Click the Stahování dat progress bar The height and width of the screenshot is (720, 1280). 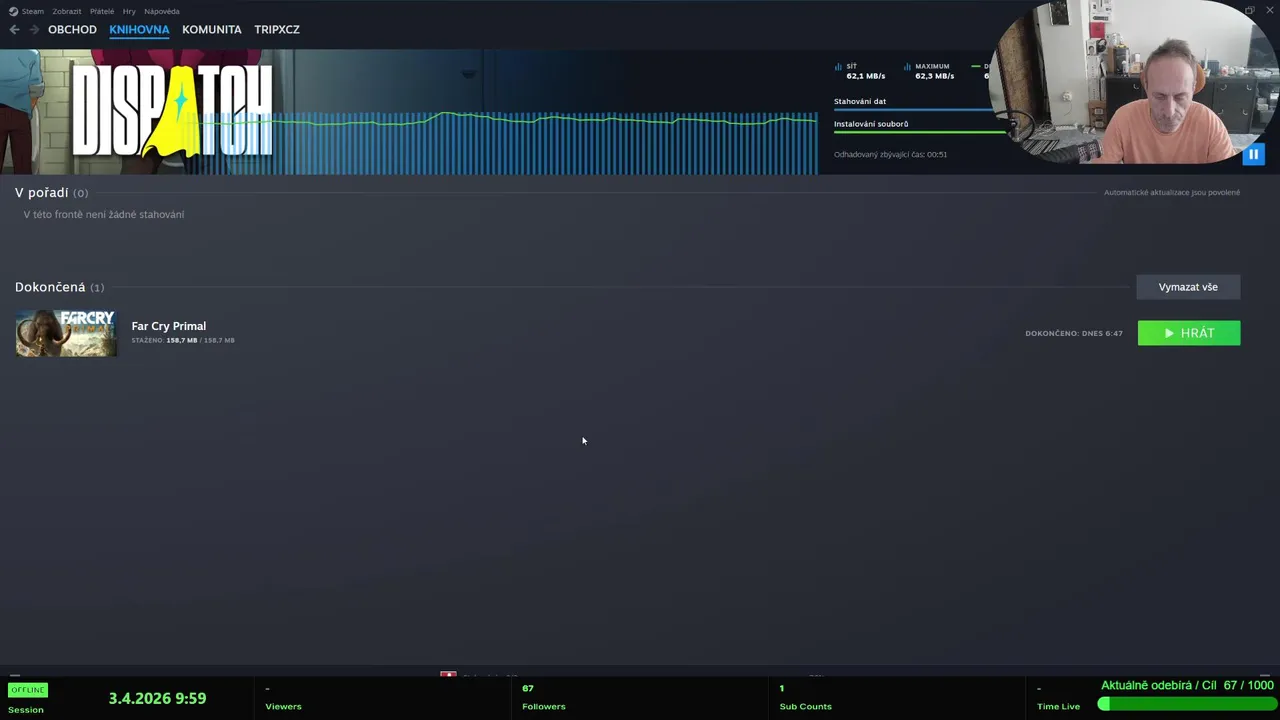click(x=912, y=109)
